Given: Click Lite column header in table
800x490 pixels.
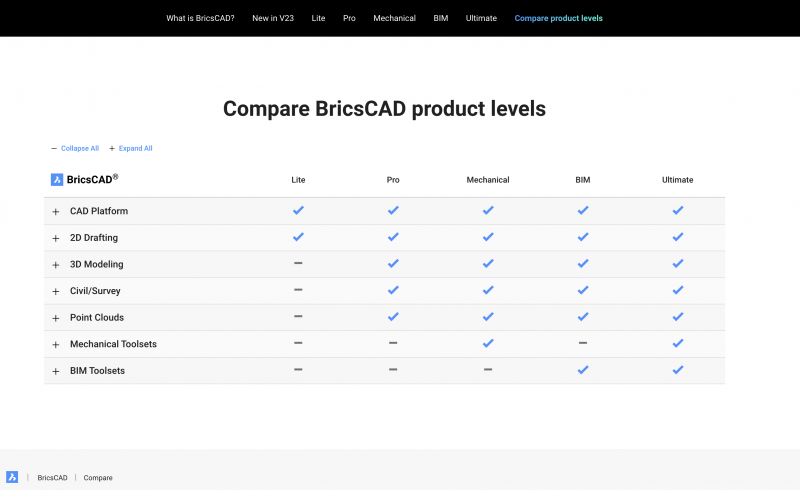Looking at the screenshot, I should tap(298, 180).
